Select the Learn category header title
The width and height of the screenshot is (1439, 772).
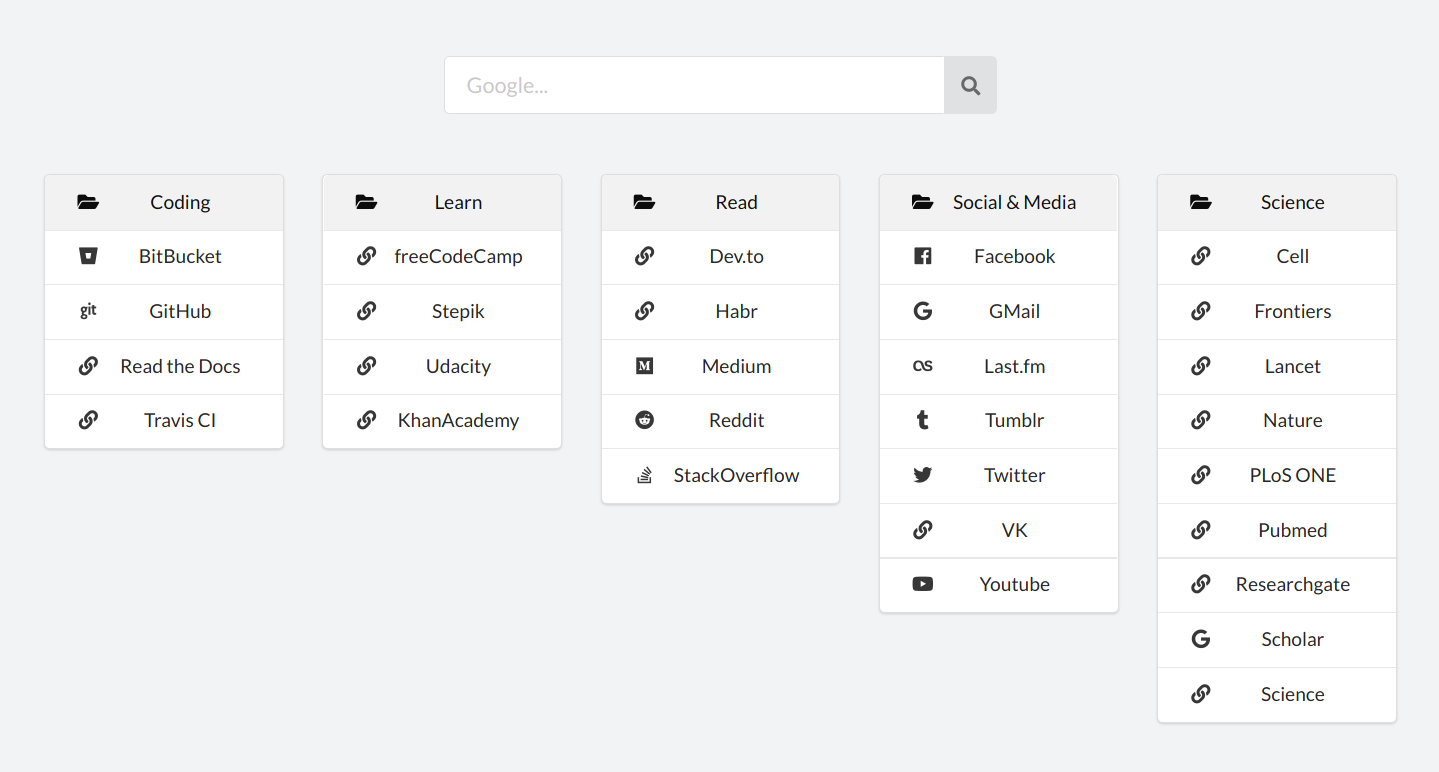458,202
